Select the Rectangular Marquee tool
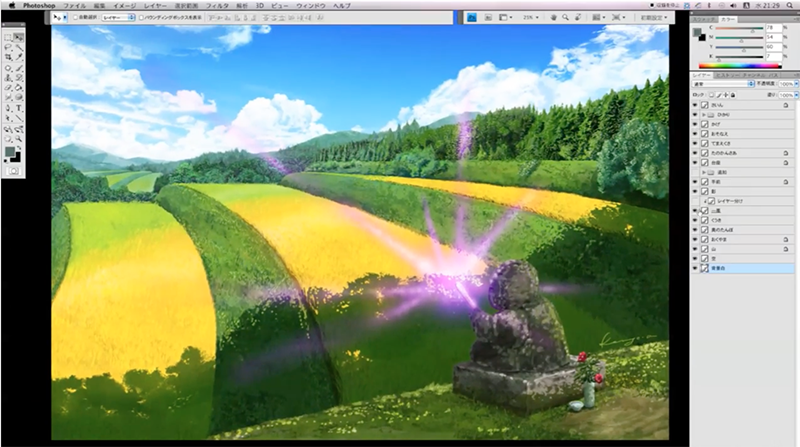The height and width of the screenshot is (447, 800). click(8, 38)
